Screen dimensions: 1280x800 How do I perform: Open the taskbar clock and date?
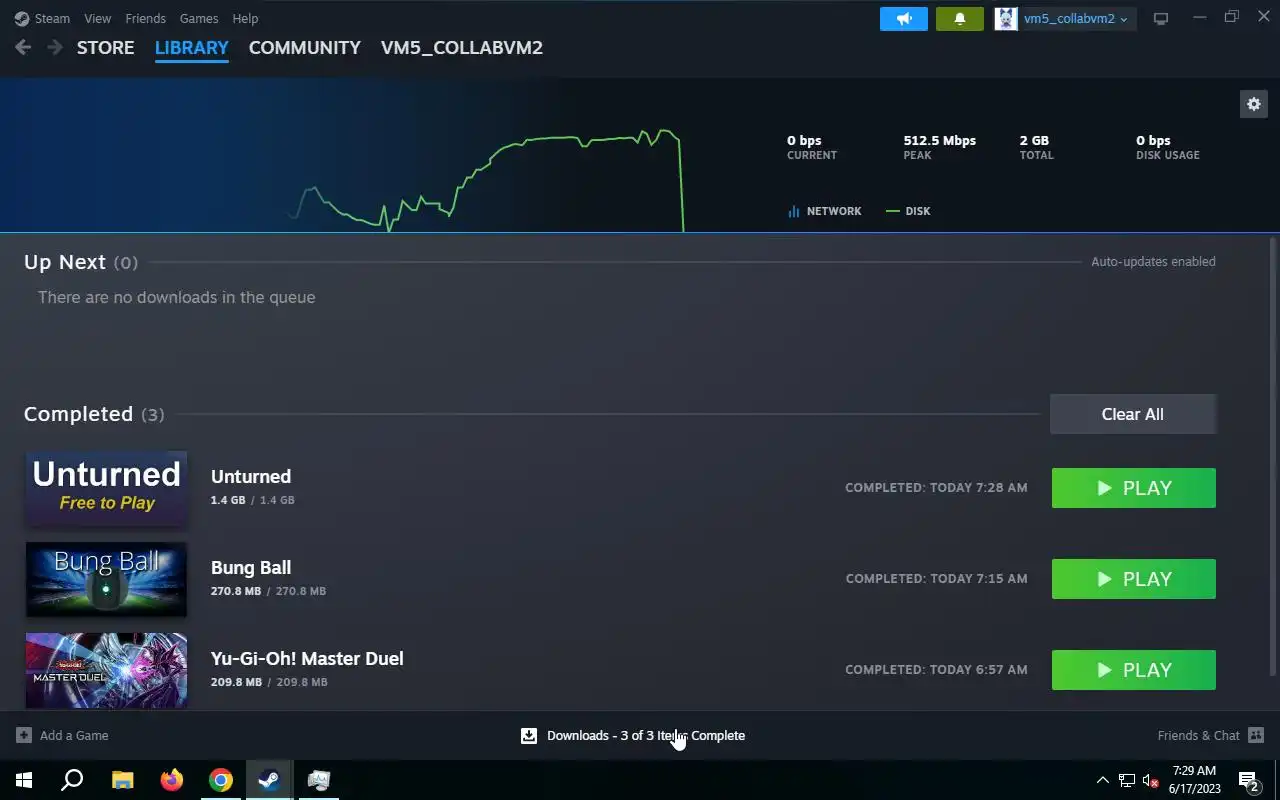[x=1193, y=780]
